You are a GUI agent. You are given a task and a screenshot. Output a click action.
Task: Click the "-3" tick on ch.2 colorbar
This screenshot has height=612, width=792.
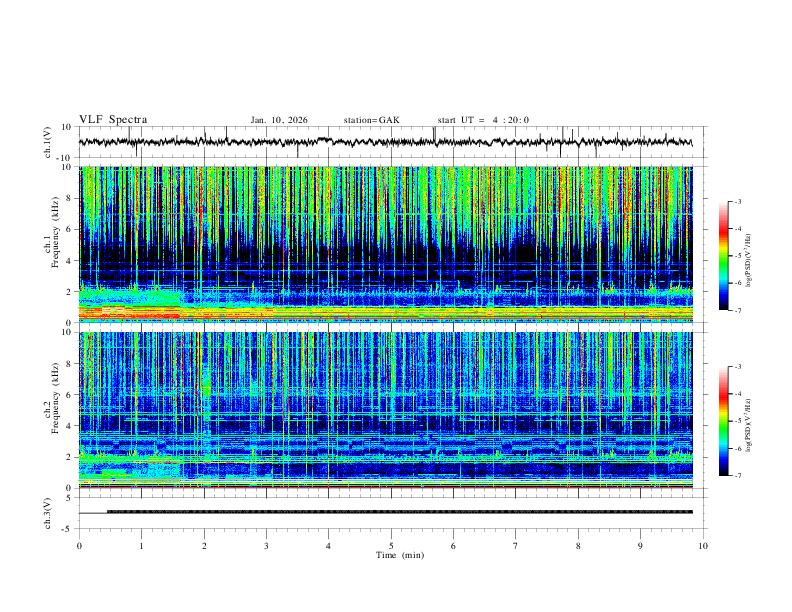click(x=737, y=367)
